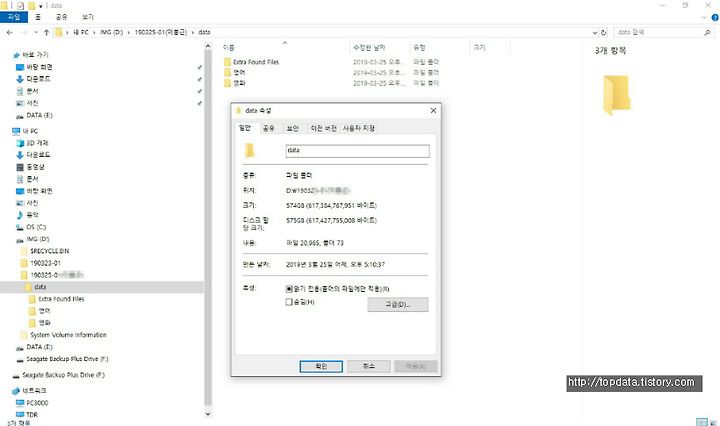Open Explorer help via question mark icon
This screenshot has height=426, width=720.
point(715,17)
